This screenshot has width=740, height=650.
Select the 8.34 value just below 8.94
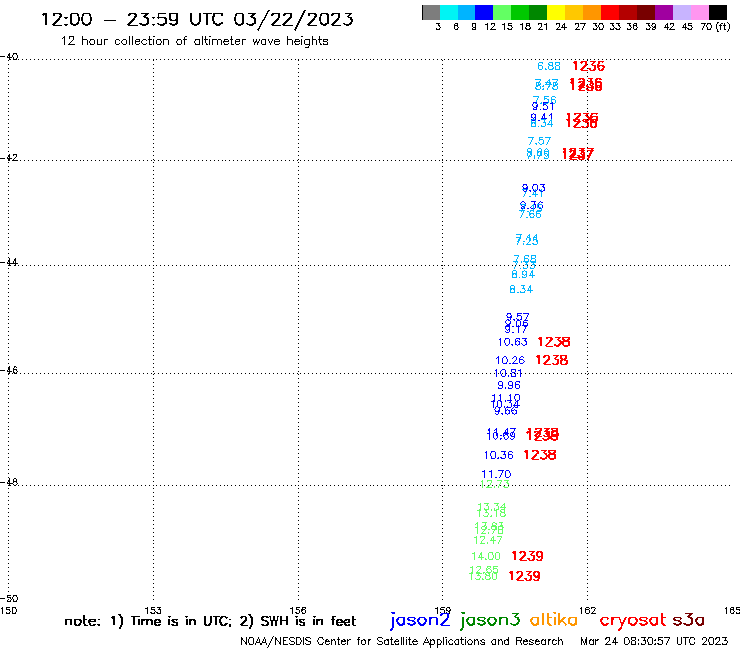point(521,289)
